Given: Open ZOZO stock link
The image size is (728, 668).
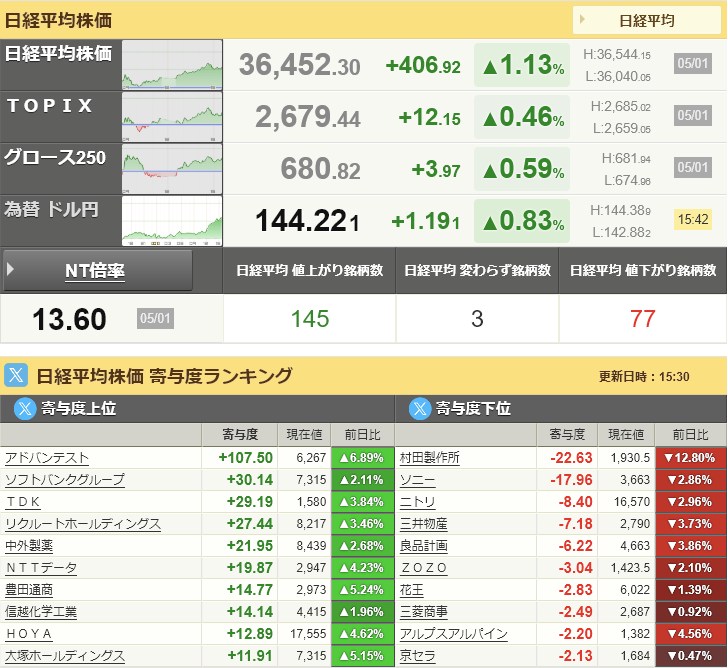Looking at the screenshot, I should 424,568.
